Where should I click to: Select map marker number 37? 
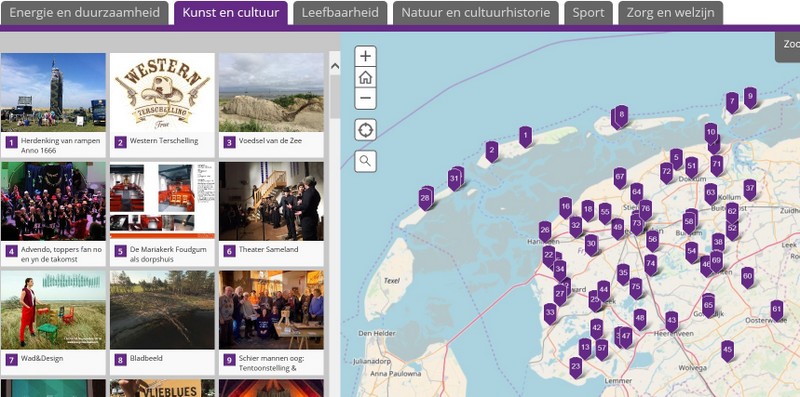click(749, 189)
